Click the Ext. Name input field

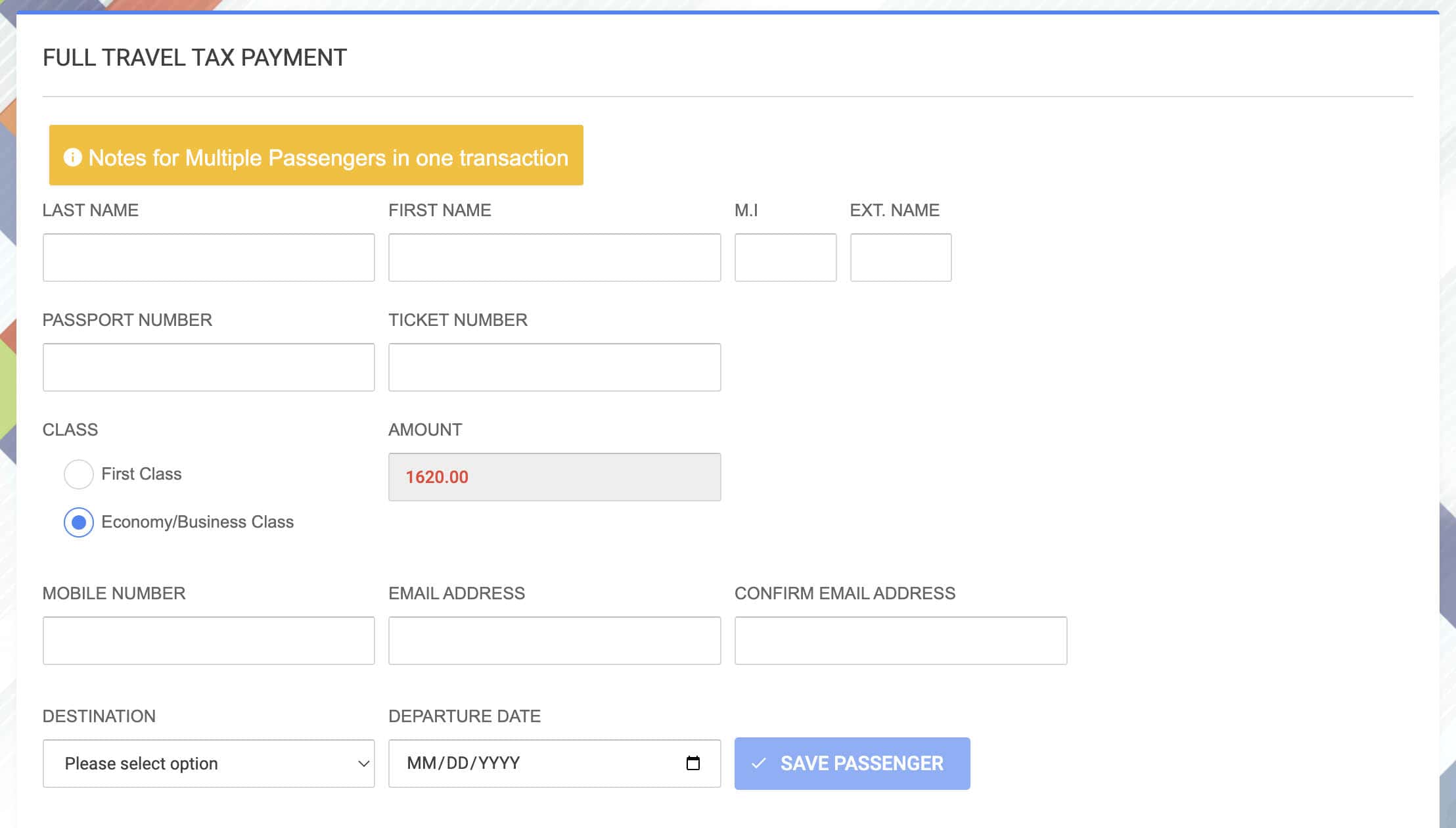(901, 257)
